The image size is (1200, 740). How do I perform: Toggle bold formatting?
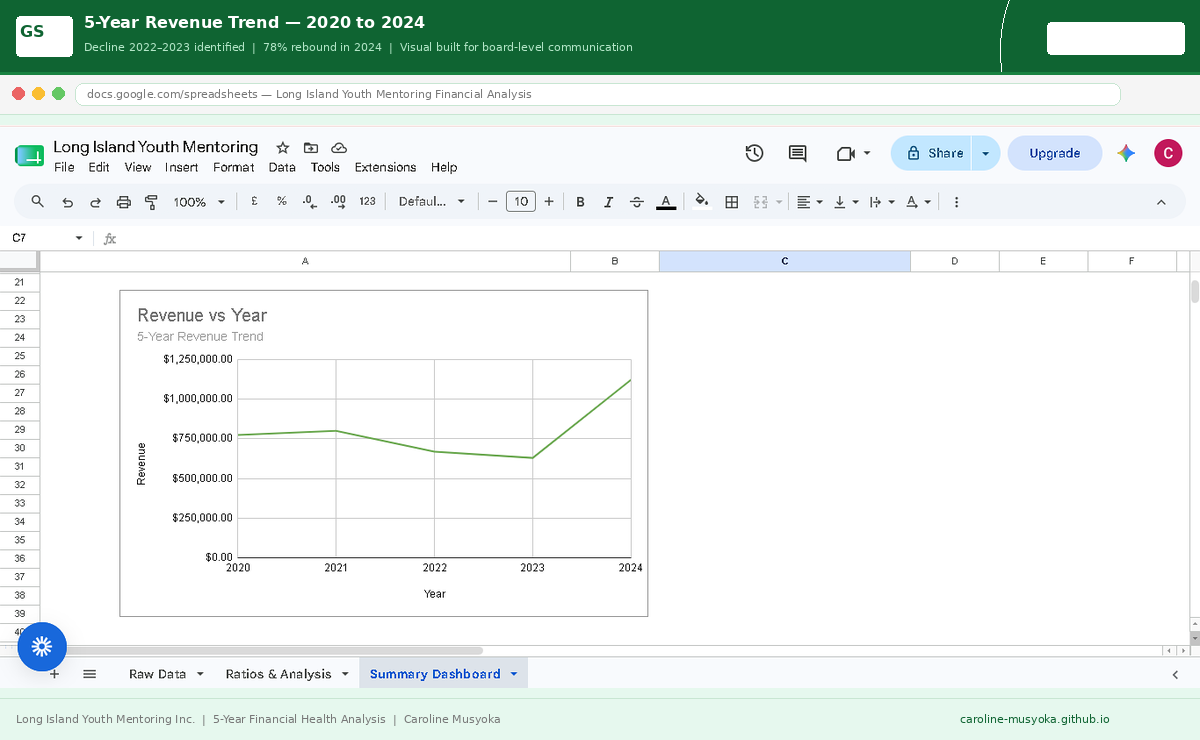point(580,202)
